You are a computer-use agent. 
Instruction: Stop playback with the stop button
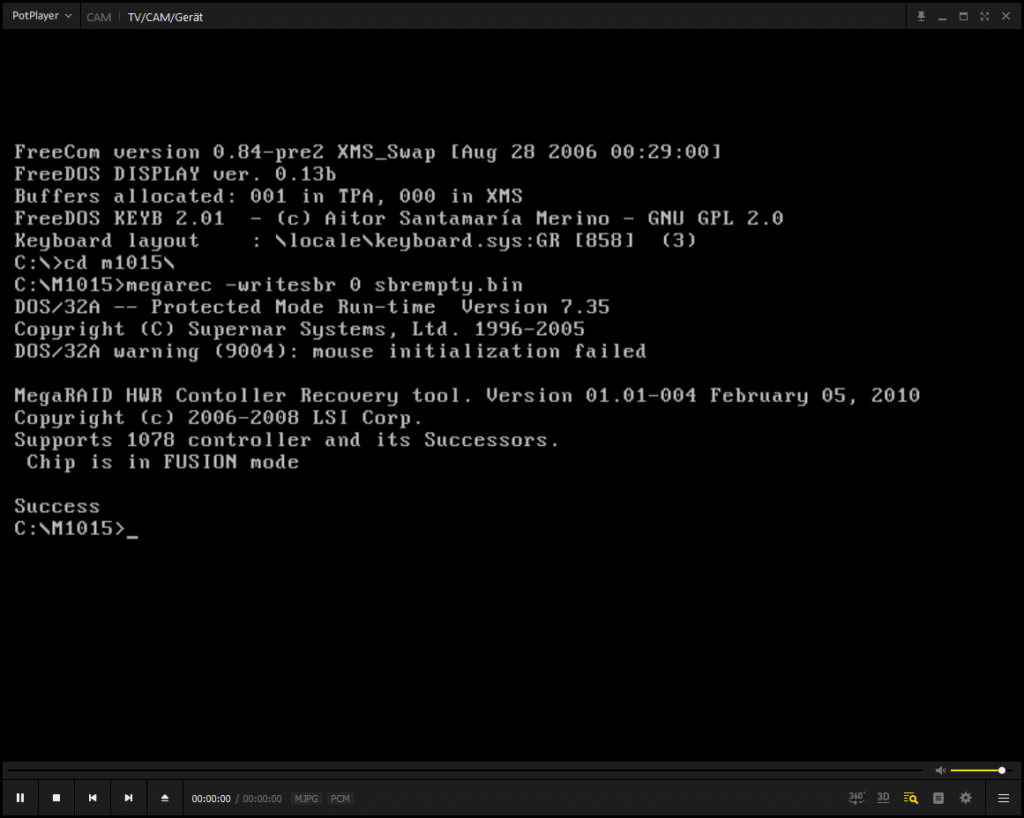(x=56, y=798)
